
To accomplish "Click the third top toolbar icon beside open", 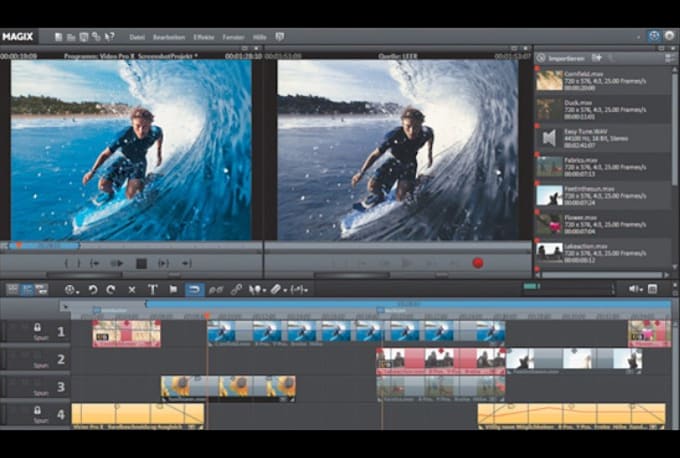I will tap(84, 37).
